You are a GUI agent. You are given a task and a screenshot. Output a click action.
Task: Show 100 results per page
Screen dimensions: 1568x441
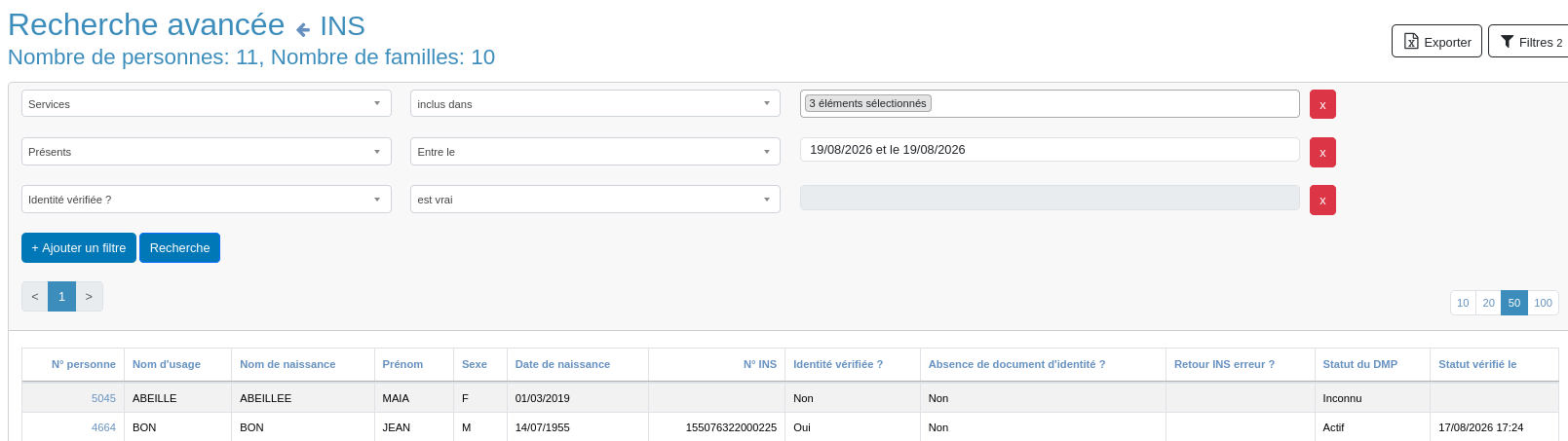point(1543,303)
